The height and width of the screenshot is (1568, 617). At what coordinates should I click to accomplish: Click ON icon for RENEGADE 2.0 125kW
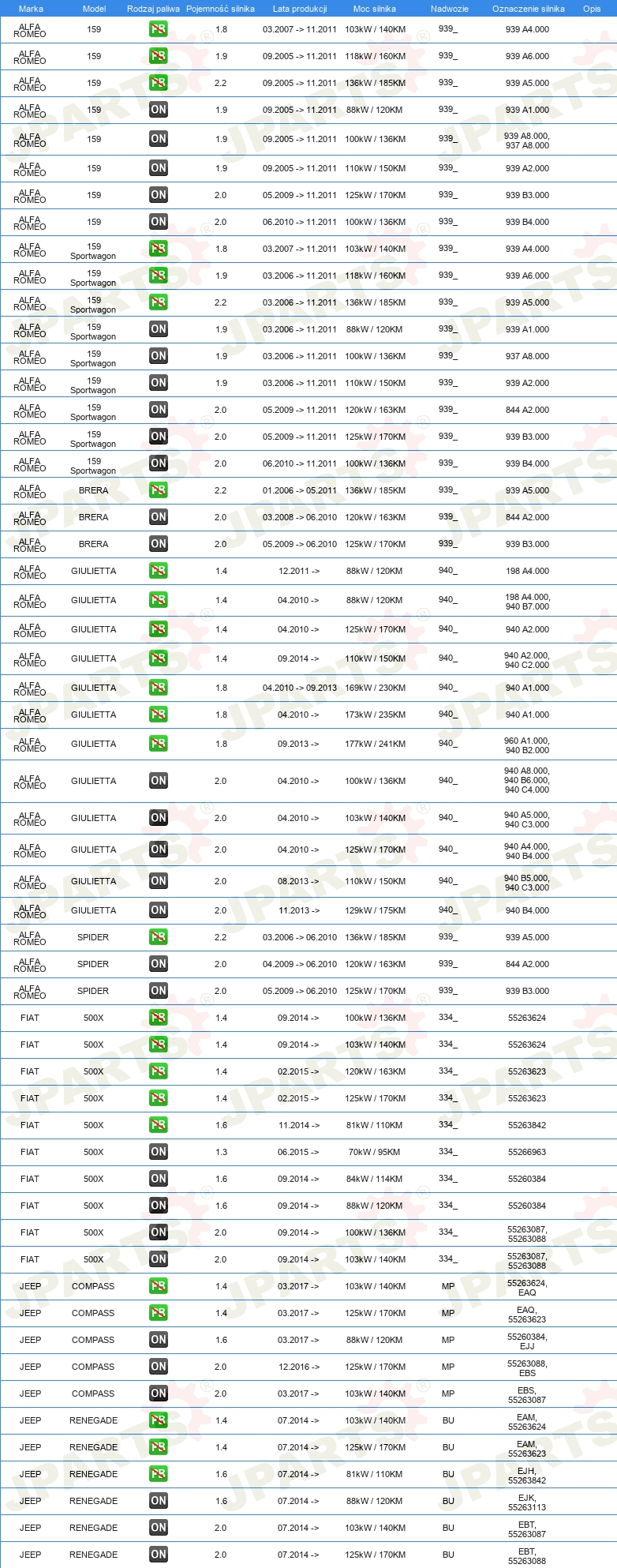tap(159, 1555)
